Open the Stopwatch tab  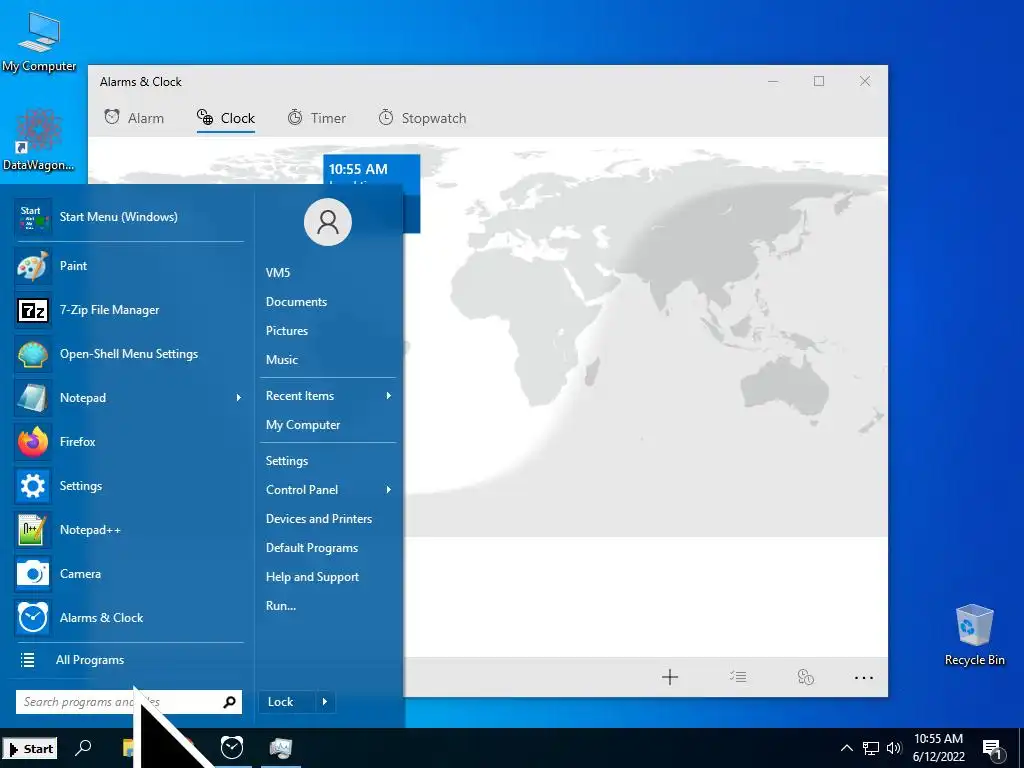423,118
